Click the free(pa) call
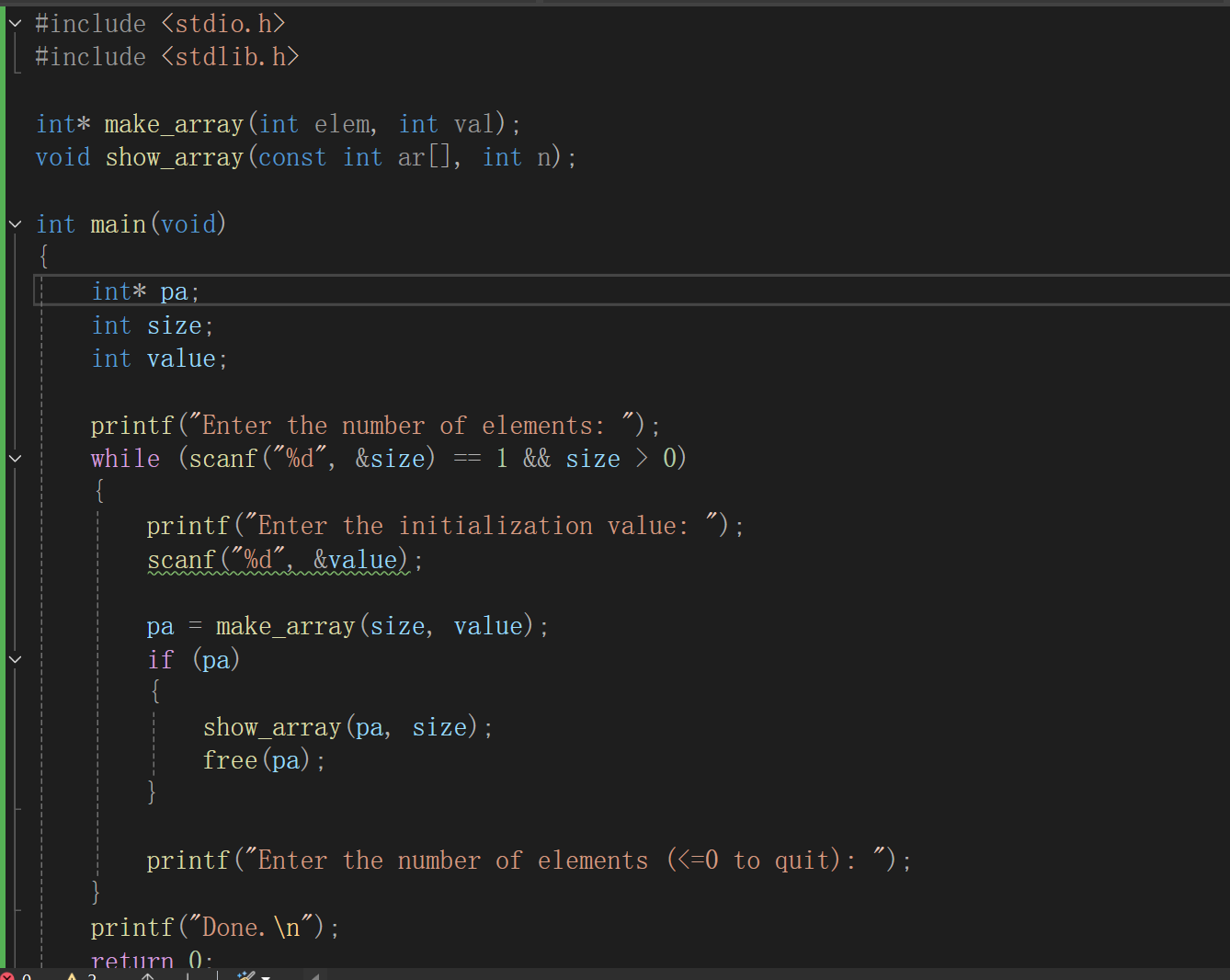Viewport: 1230px width, 980px height. [x=257, y=760]
